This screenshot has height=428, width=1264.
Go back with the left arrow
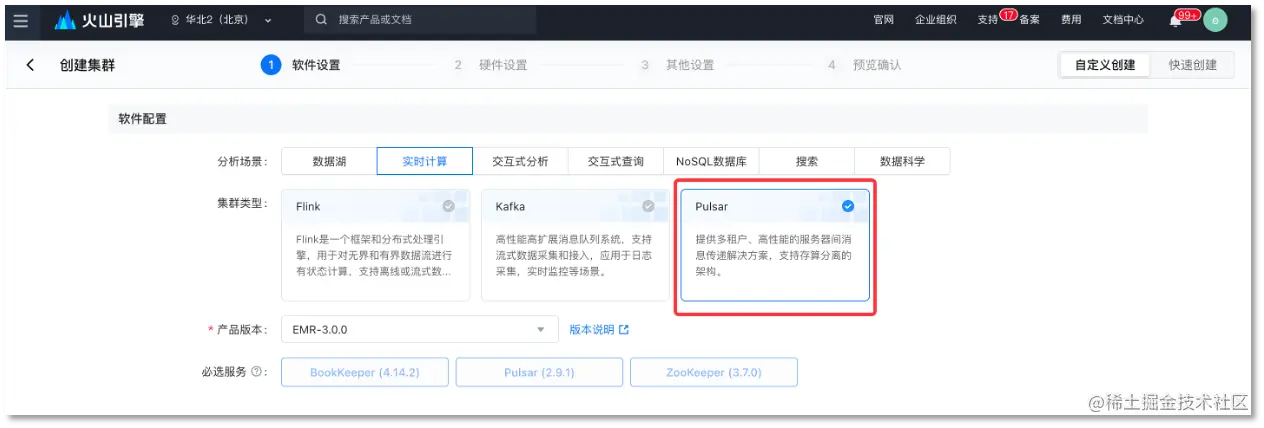[x=30, y=65]
